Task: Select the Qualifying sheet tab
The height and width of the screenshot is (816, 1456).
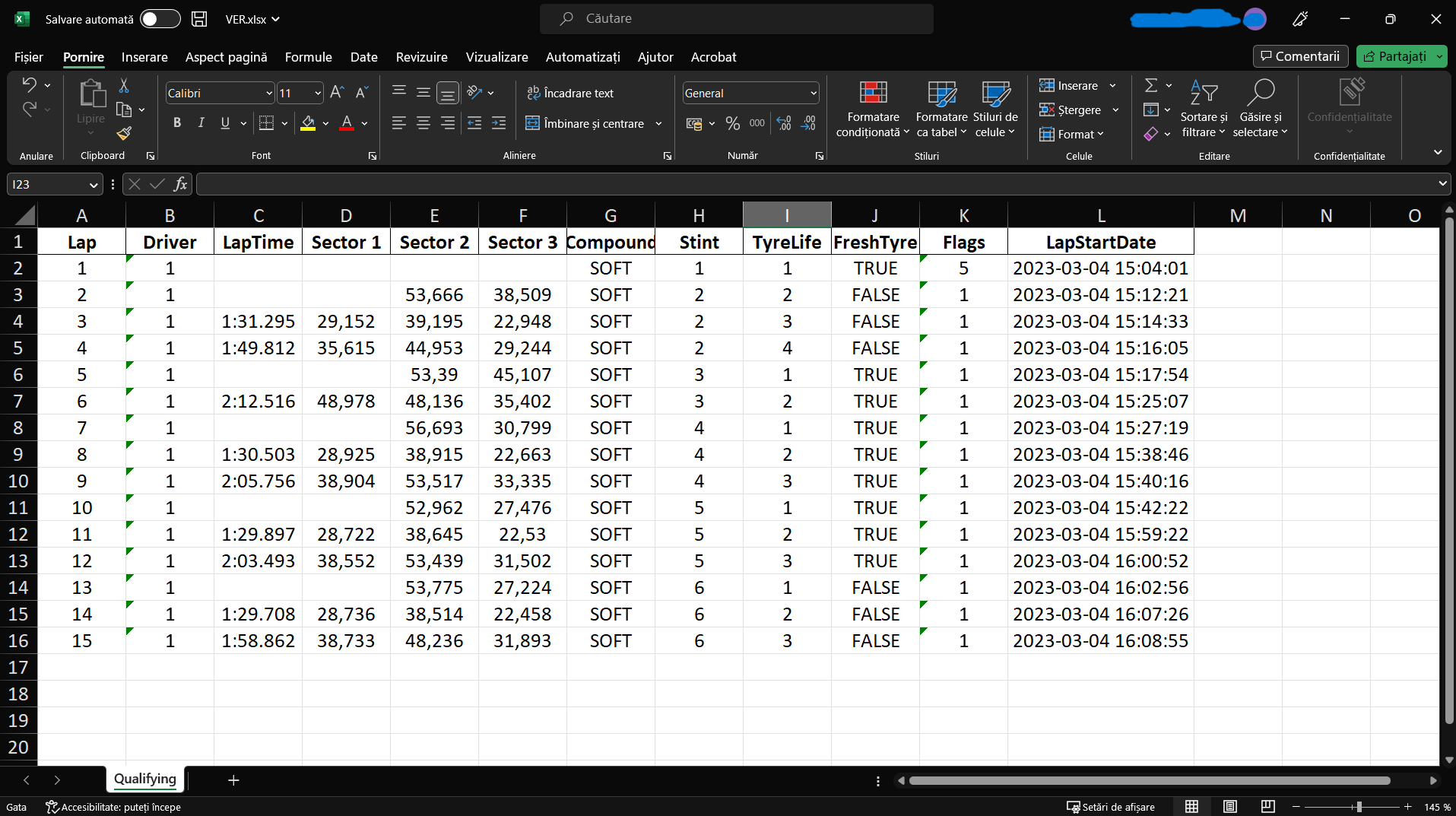Action: click(144, 779)
